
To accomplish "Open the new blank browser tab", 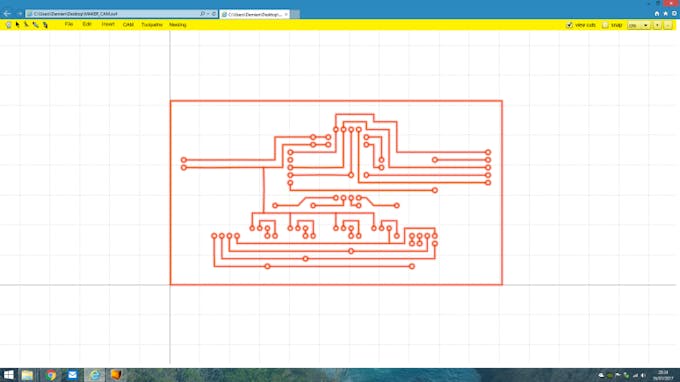I will (x=295, y=14).
